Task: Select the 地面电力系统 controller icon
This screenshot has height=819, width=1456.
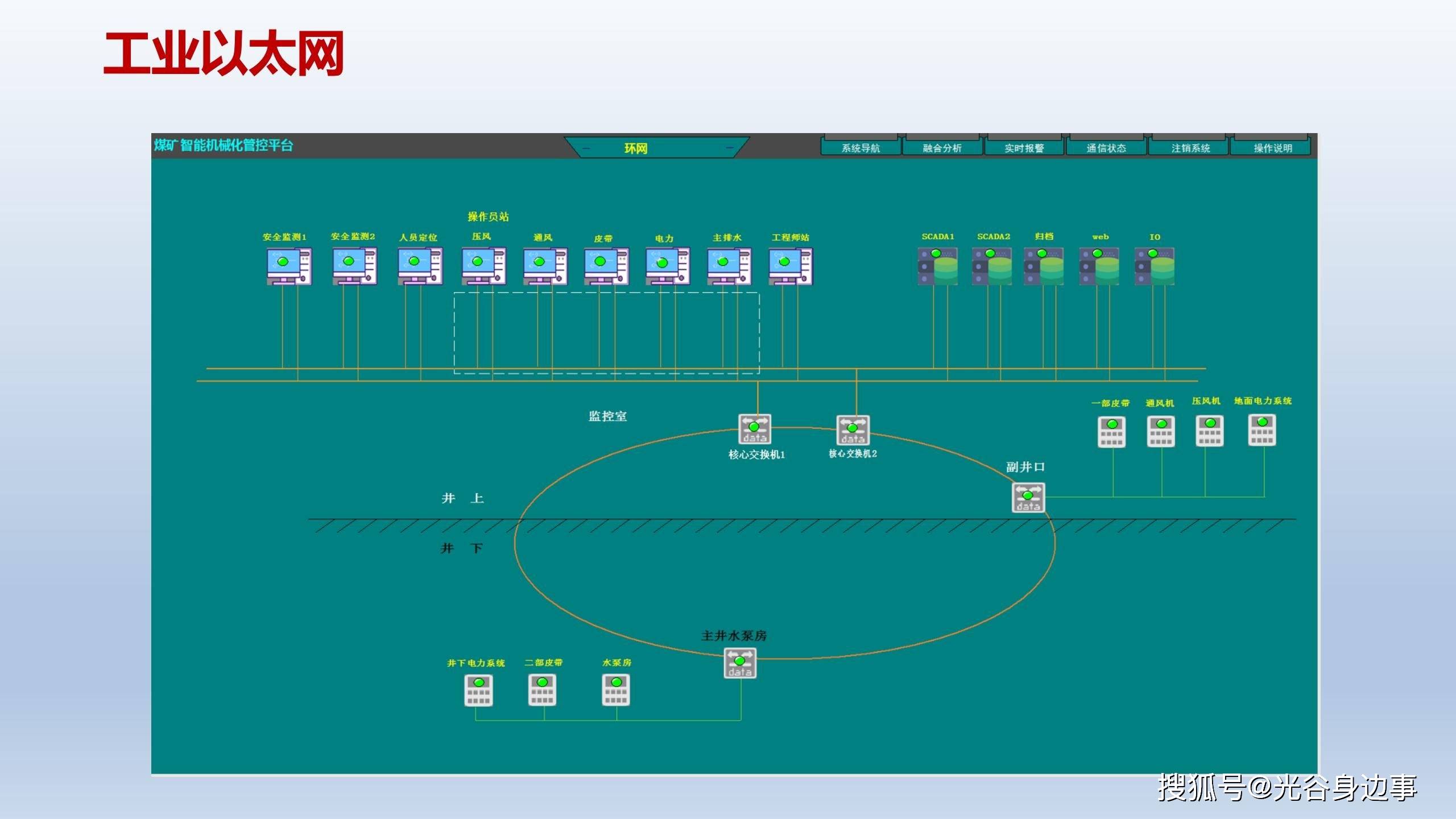Action: pyautogui.click(x=1262, y=430)
